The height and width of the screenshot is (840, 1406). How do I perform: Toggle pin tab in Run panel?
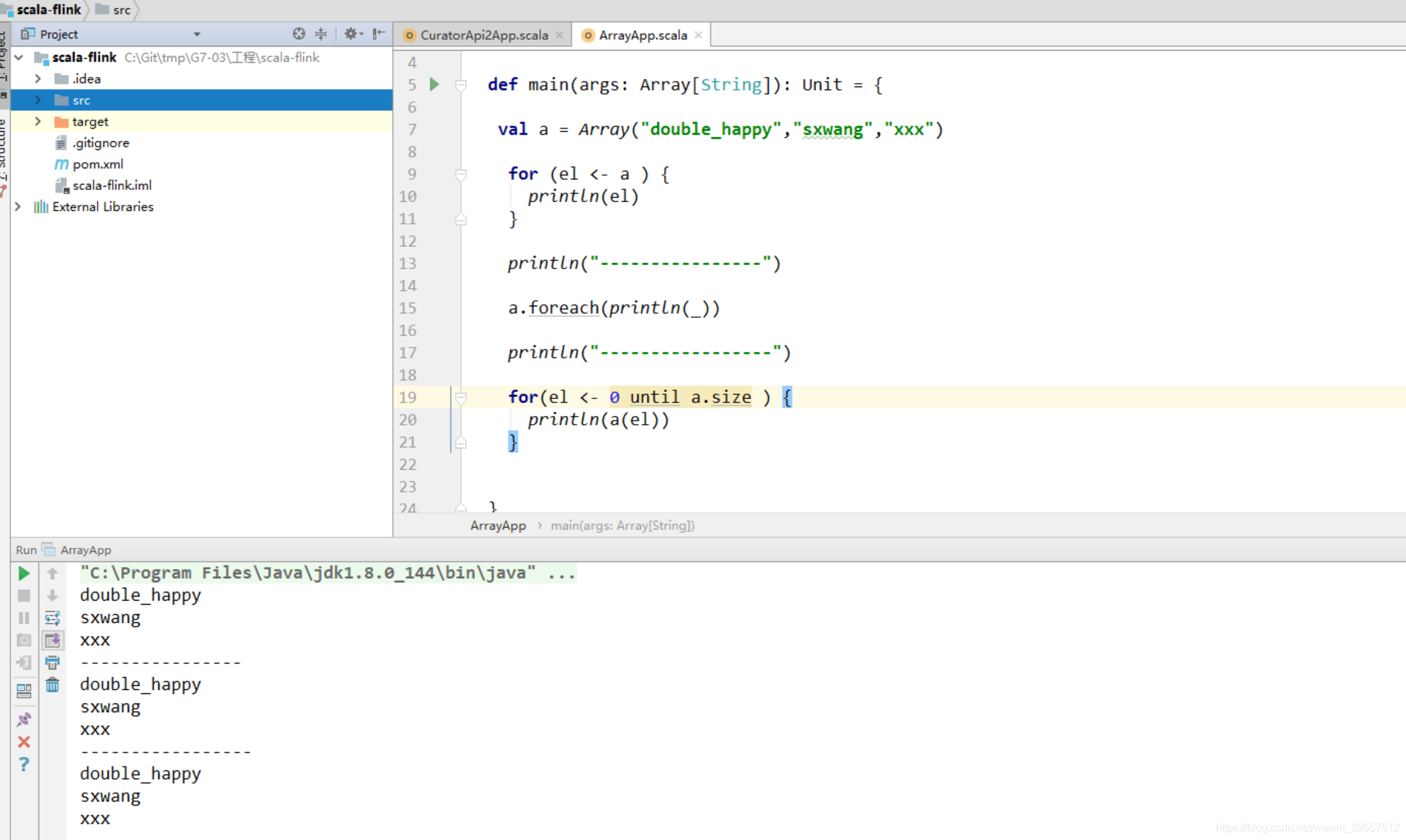pos(24,719)
